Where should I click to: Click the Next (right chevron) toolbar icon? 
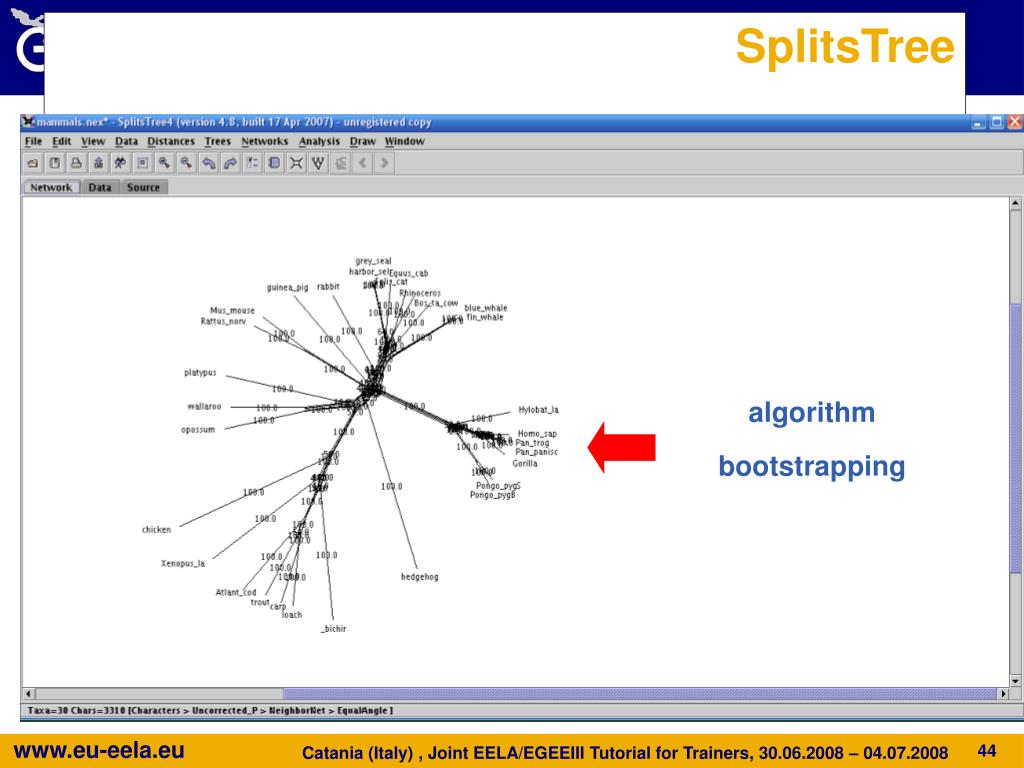[385, 163]
